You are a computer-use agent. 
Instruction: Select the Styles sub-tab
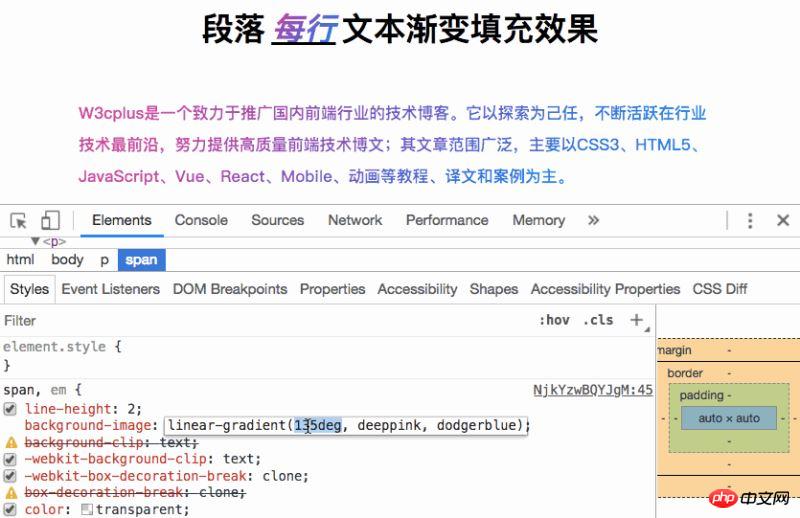click(29, 289)
